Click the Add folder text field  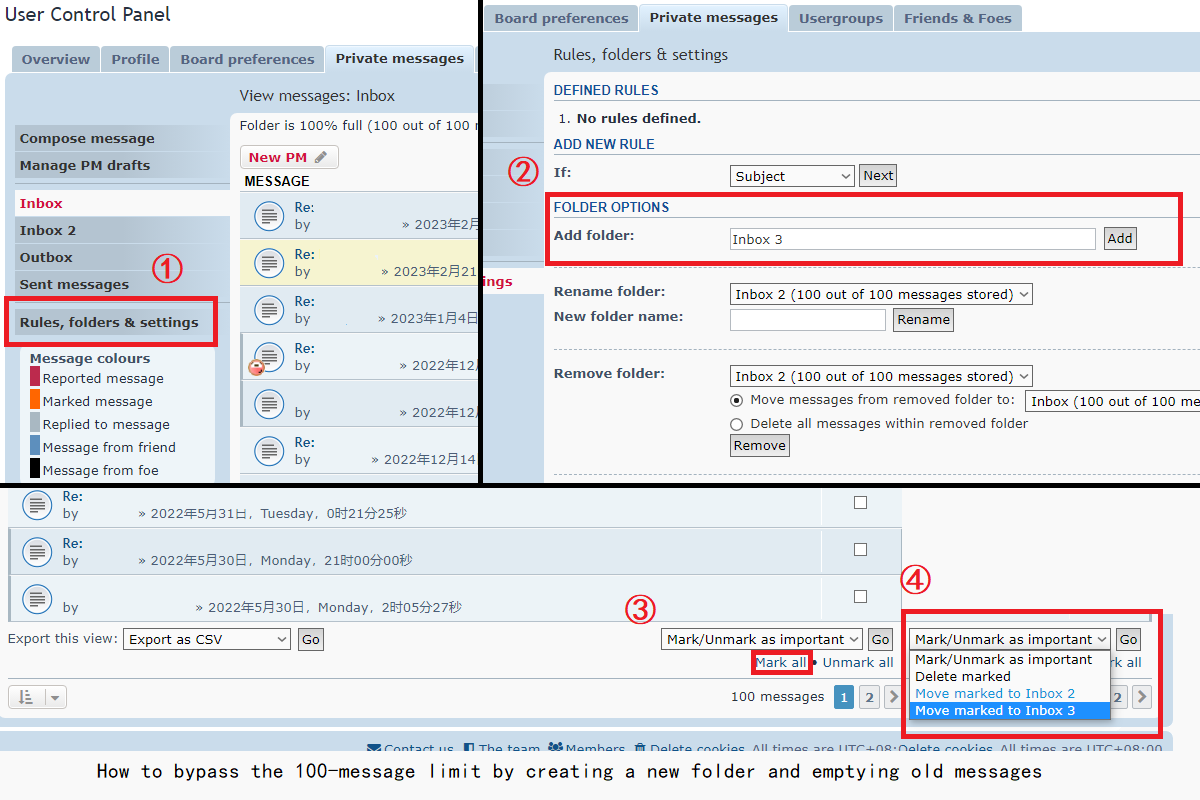(x=913, y=239)
